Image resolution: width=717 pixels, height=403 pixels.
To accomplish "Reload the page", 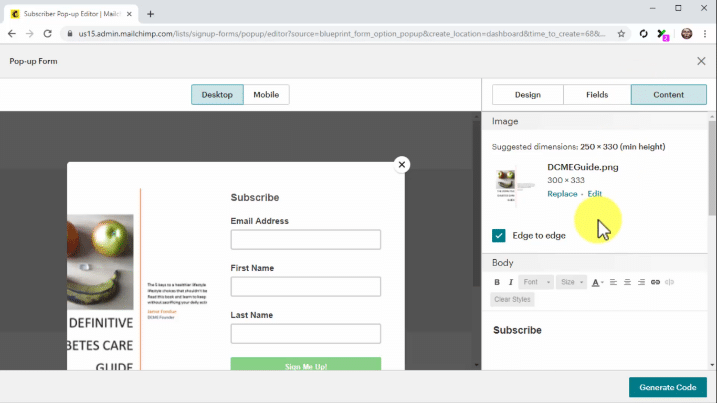I will 48,33.
